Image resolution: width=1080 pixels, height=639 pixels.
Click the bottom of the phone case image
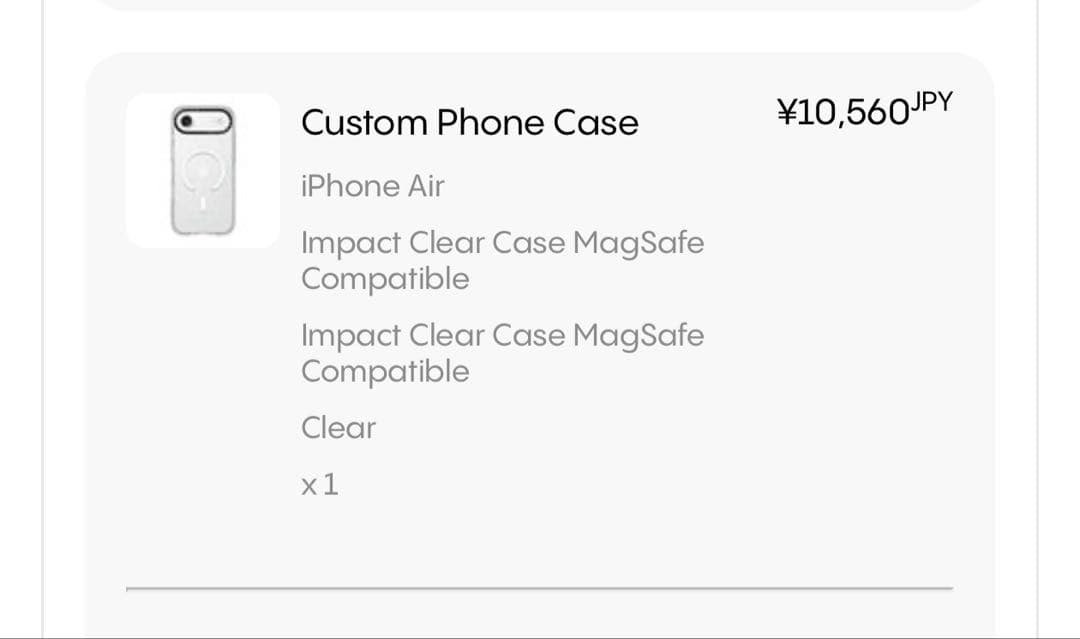203,226
